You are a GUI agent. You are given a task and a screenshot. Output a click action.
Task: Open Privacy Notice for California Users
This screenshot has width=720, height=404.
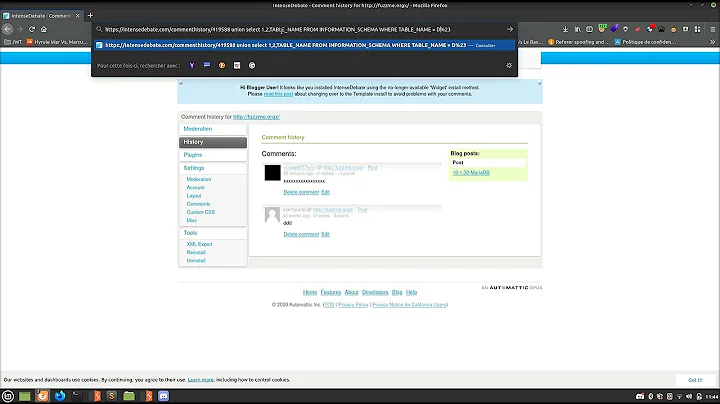410,305
